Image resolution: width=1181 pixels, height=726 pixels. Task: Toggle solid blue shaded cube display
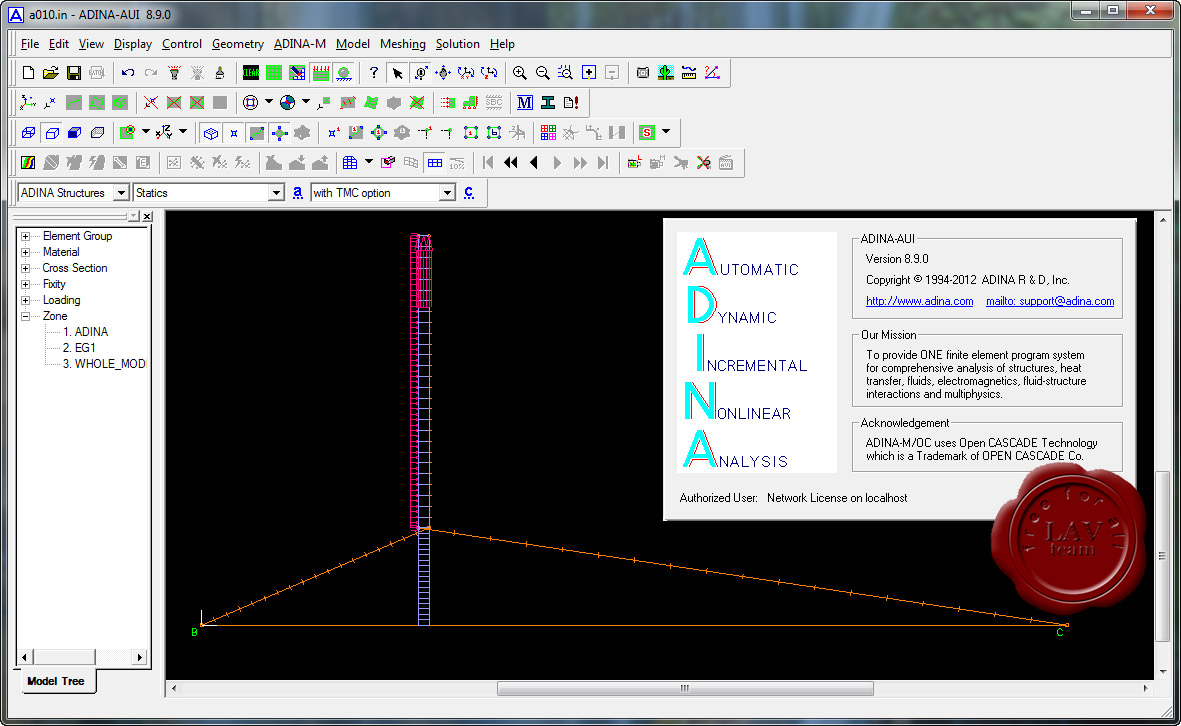pos(74,133)
